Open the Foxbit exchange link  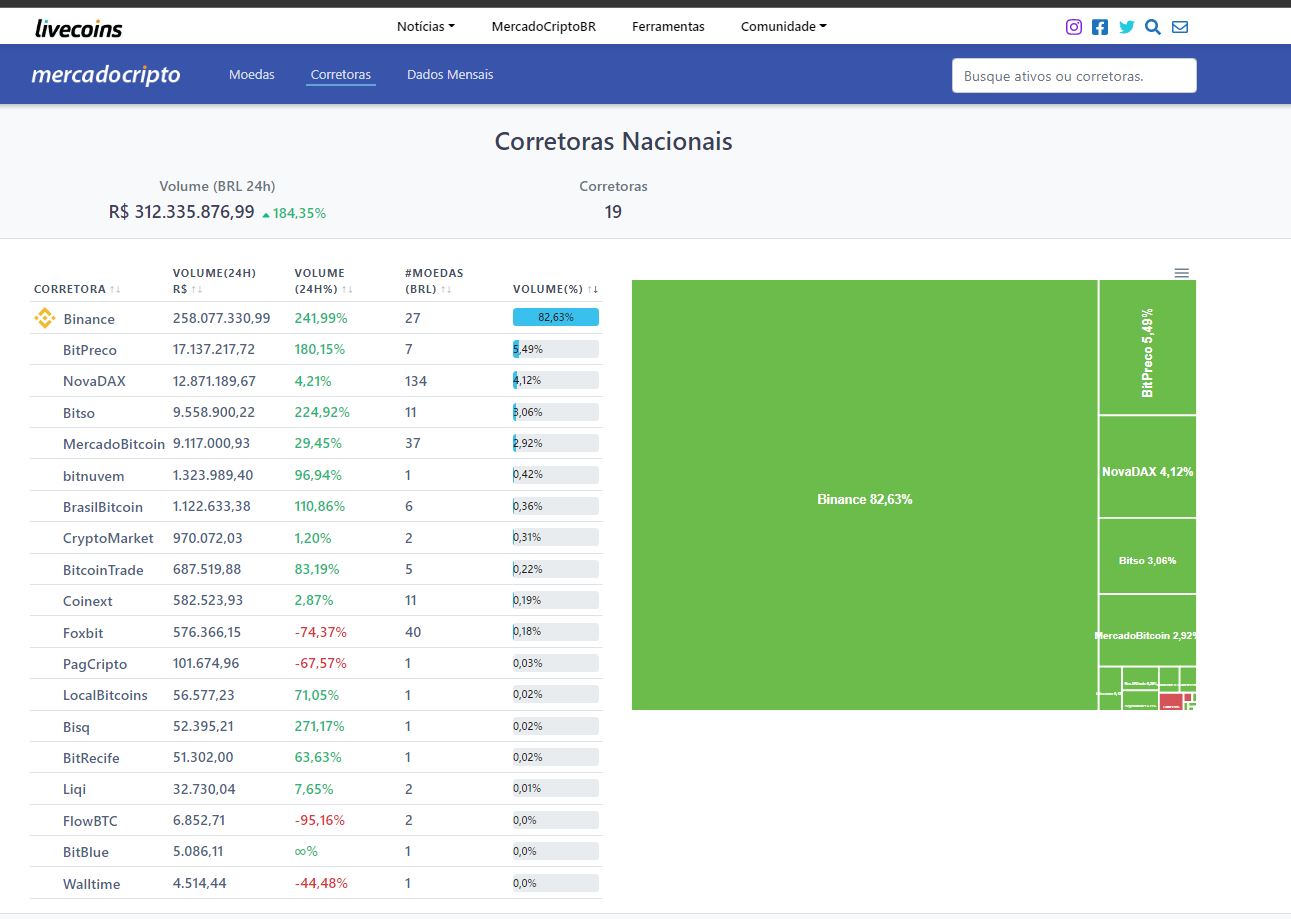[x=83, y=633]
